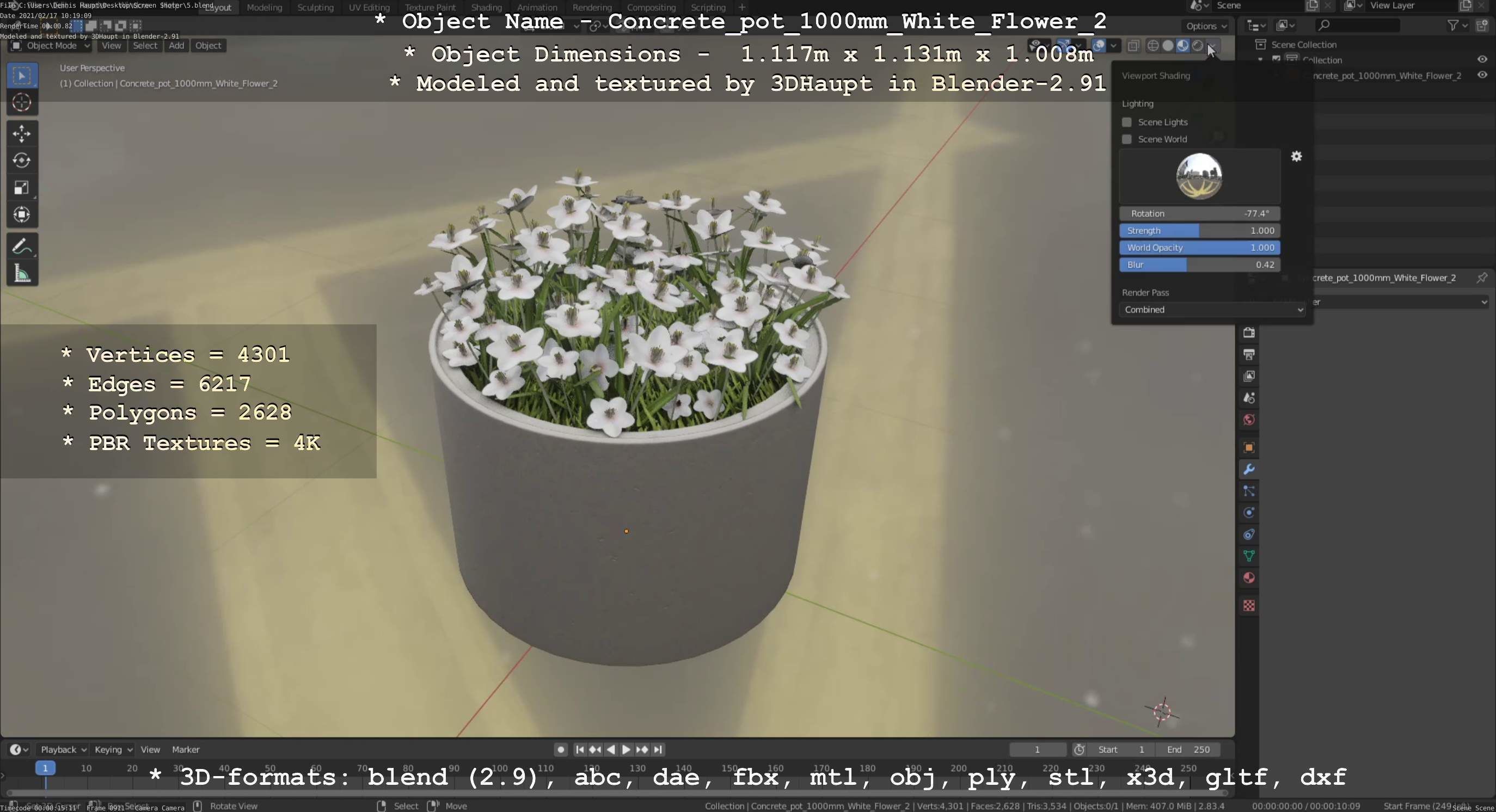1496x812 pixels.
Task: Choose the Move tool in toolbar
Action: point(22,134)
